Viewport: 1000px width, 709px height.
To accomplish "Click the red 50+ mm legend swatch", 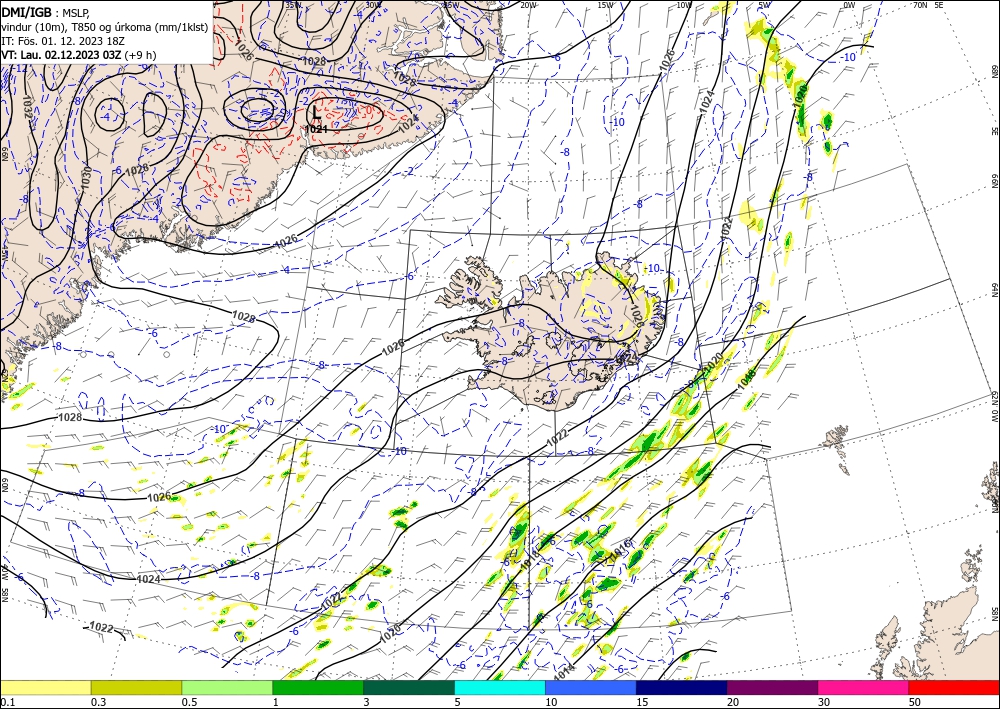I will coord(954,687).
